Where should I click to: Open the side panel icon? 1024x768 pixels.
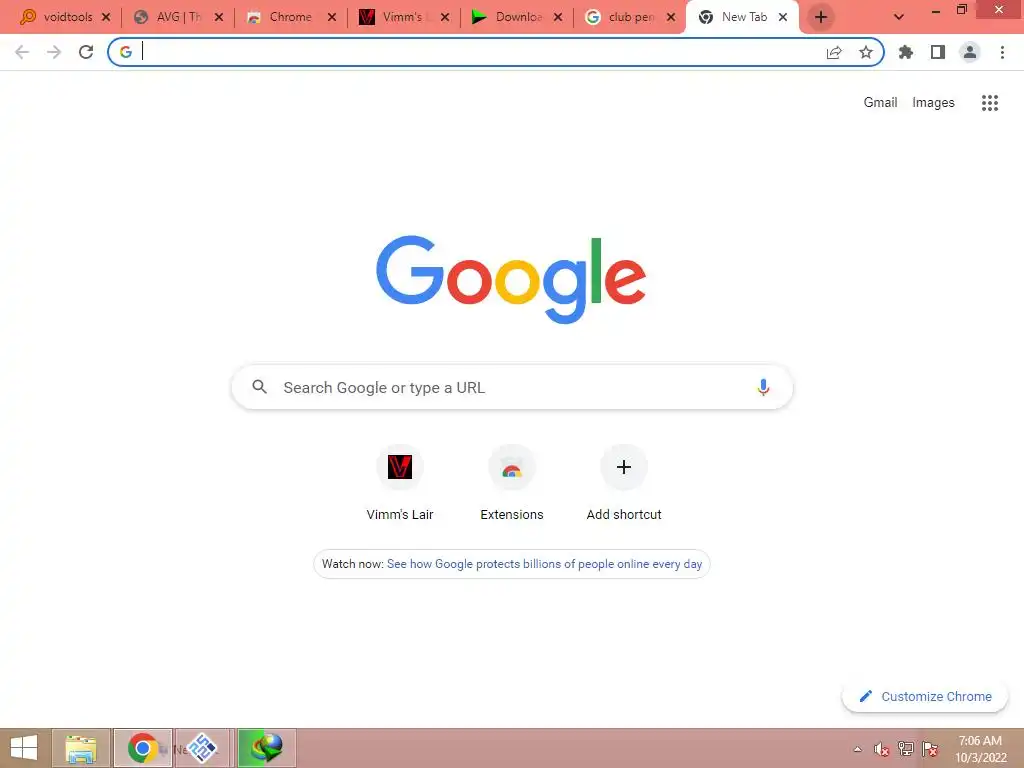938,52
